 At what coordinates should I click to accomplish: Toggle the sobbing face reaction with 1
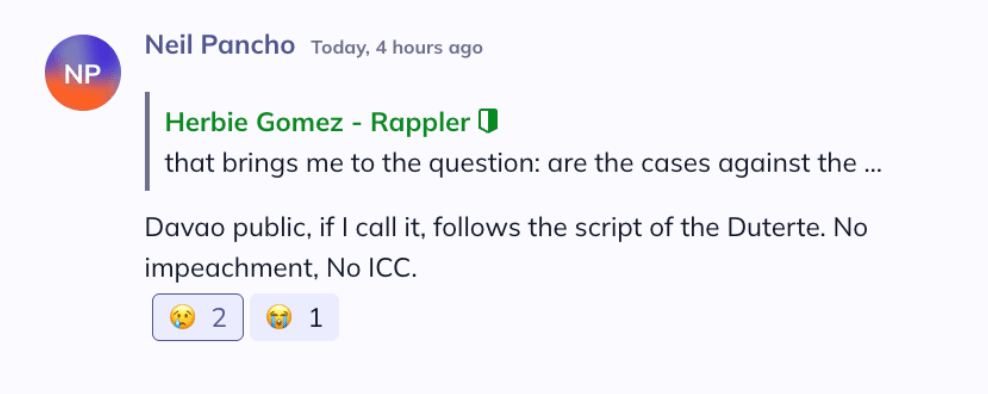294,317
